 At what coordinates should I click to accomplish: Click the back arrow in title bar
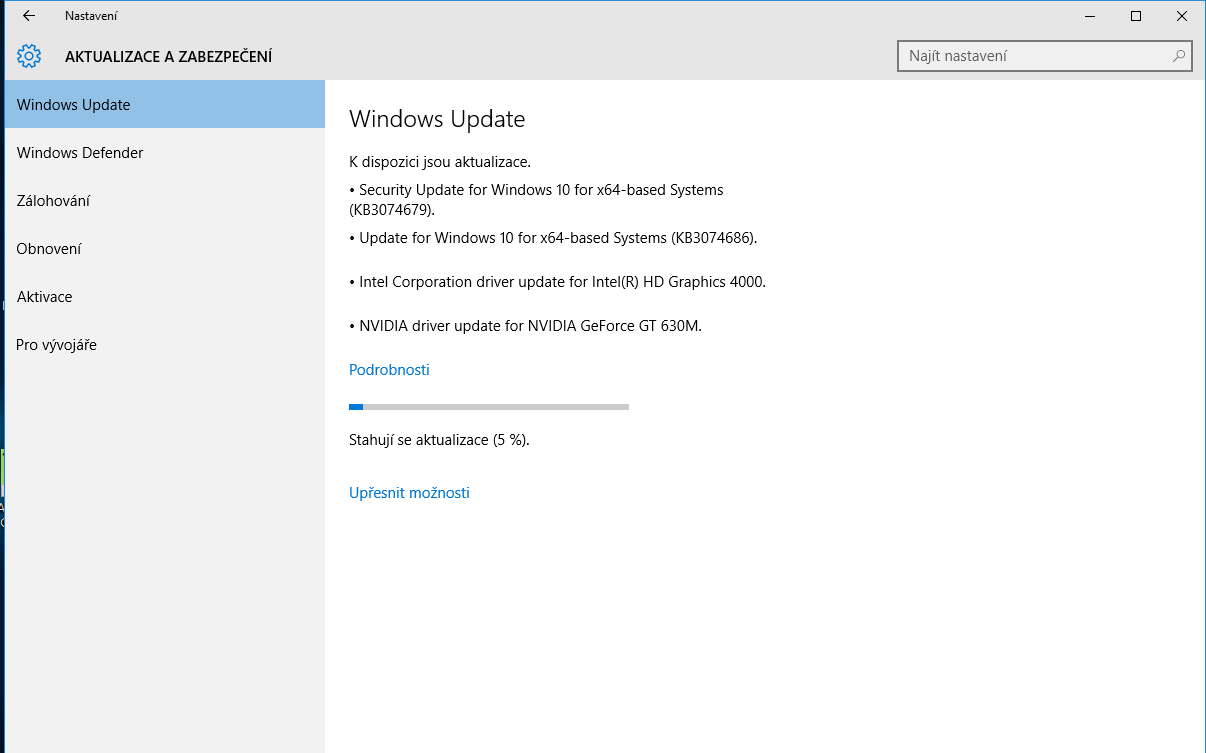[29, 16]
